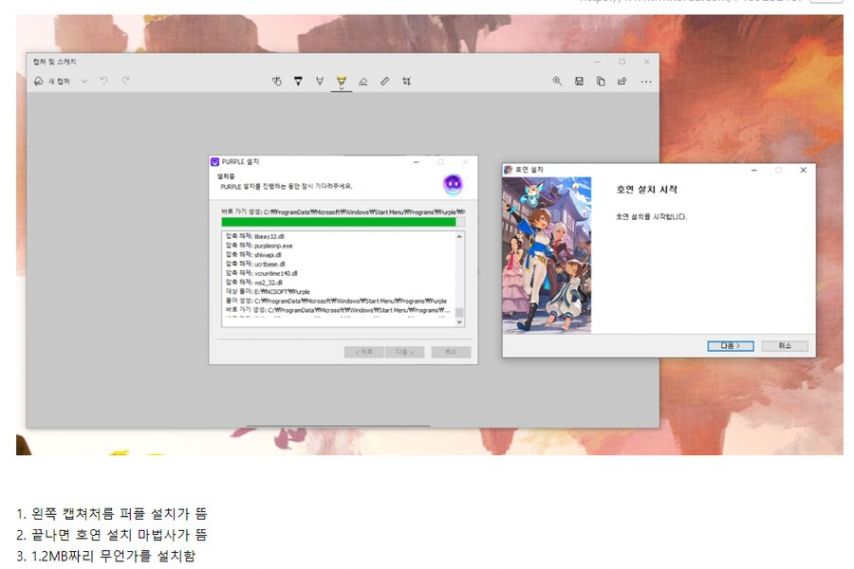Activate the image crop tool
This screenshot has height=569, width=854.
click(406, 81)
